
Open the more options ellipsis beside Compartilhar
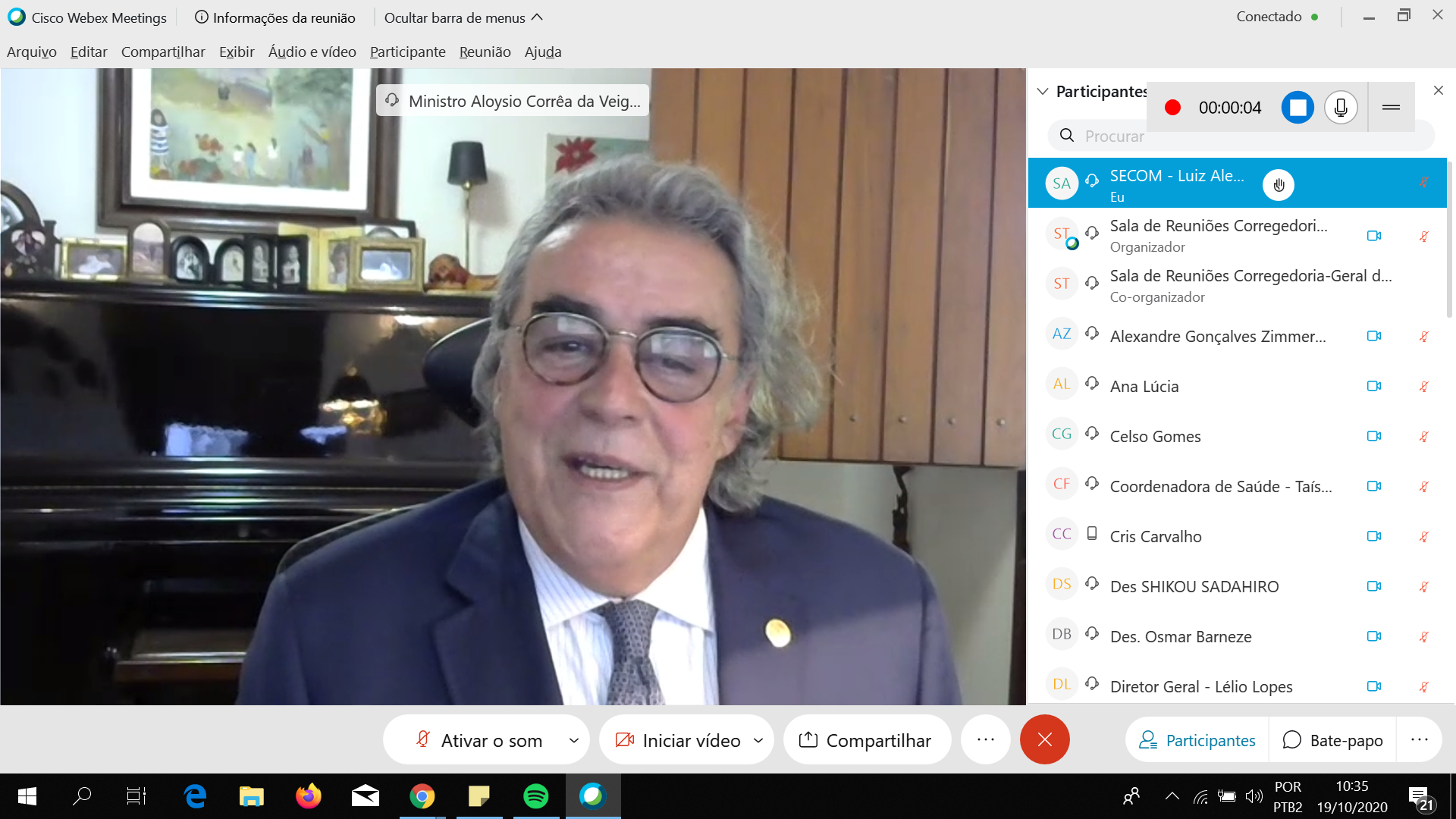tap(985, 739)
